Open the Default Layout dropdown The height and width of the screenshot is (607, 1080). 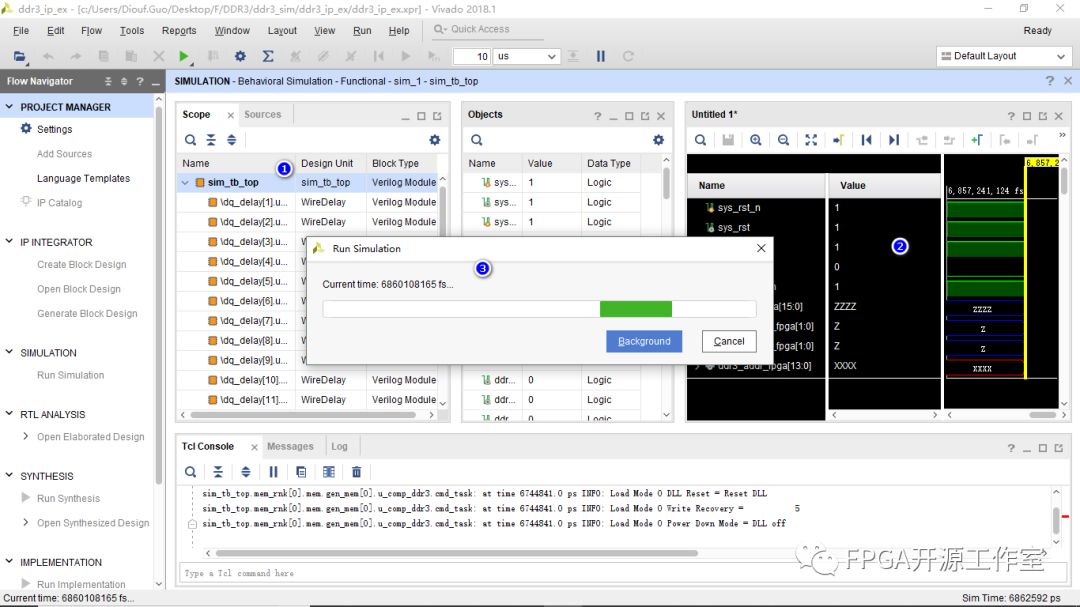(x=1003, y=56)
